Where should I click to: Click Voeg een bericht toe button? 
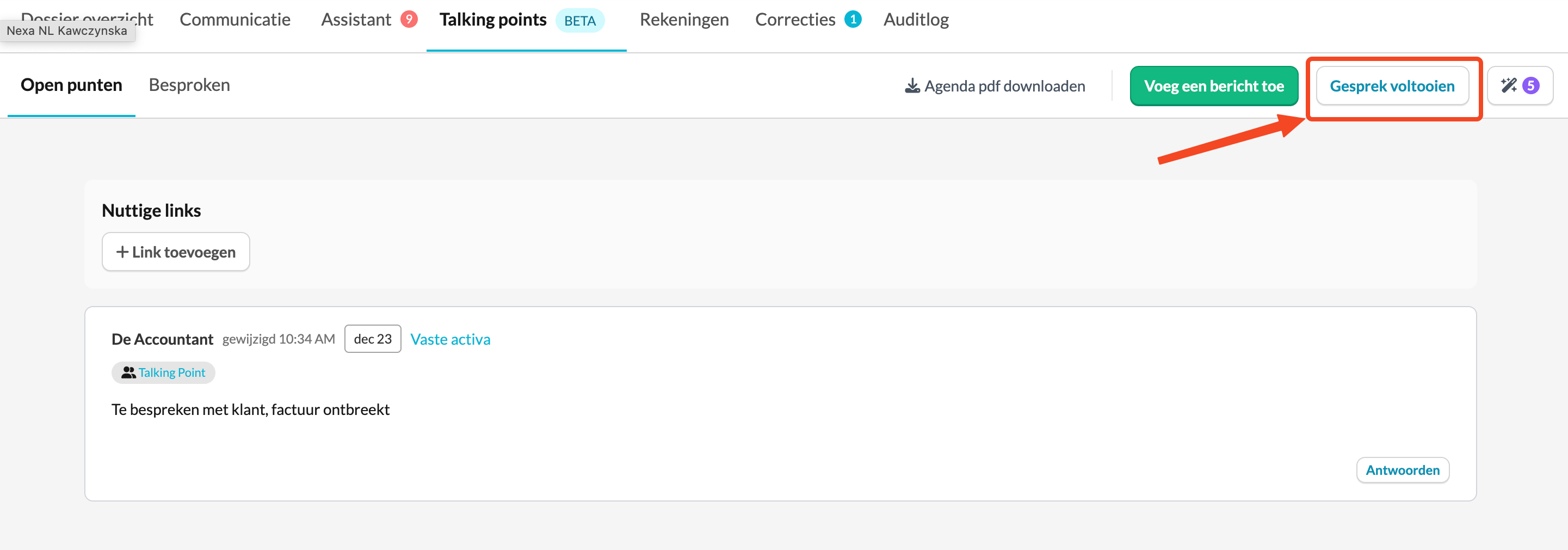1214,86
